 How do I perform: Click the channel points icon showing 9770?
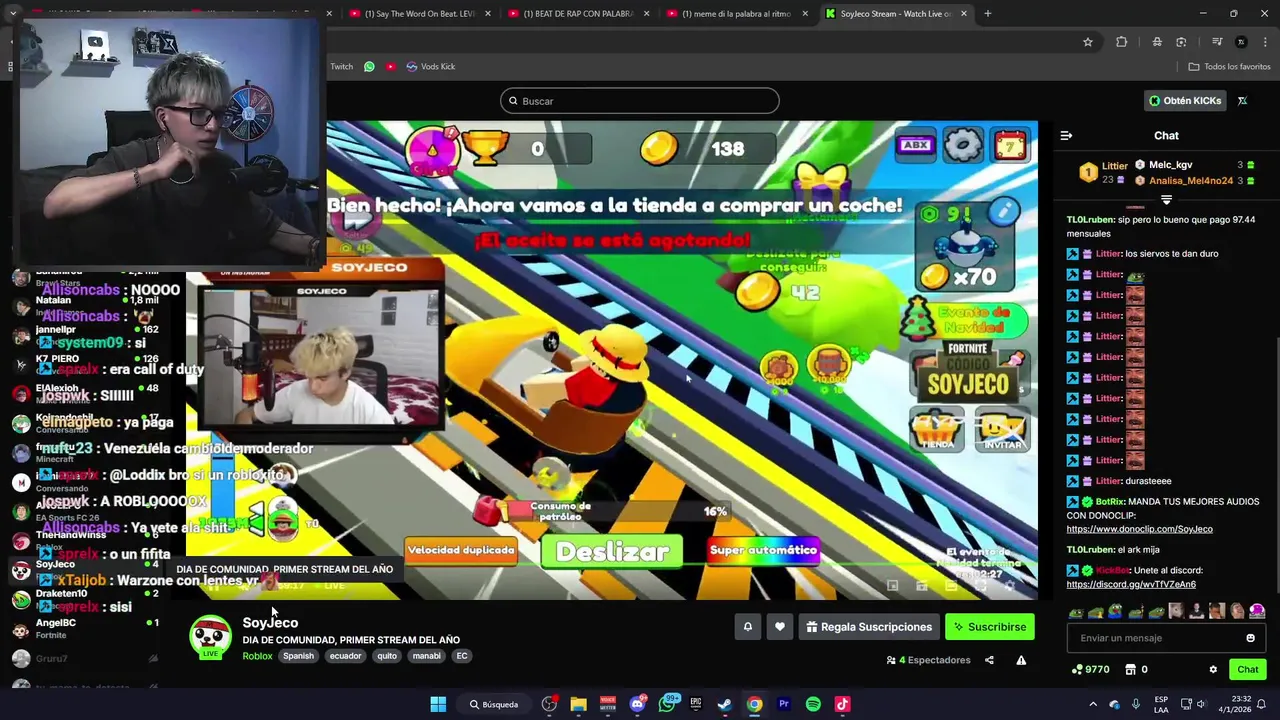[x=1090, y=670]
